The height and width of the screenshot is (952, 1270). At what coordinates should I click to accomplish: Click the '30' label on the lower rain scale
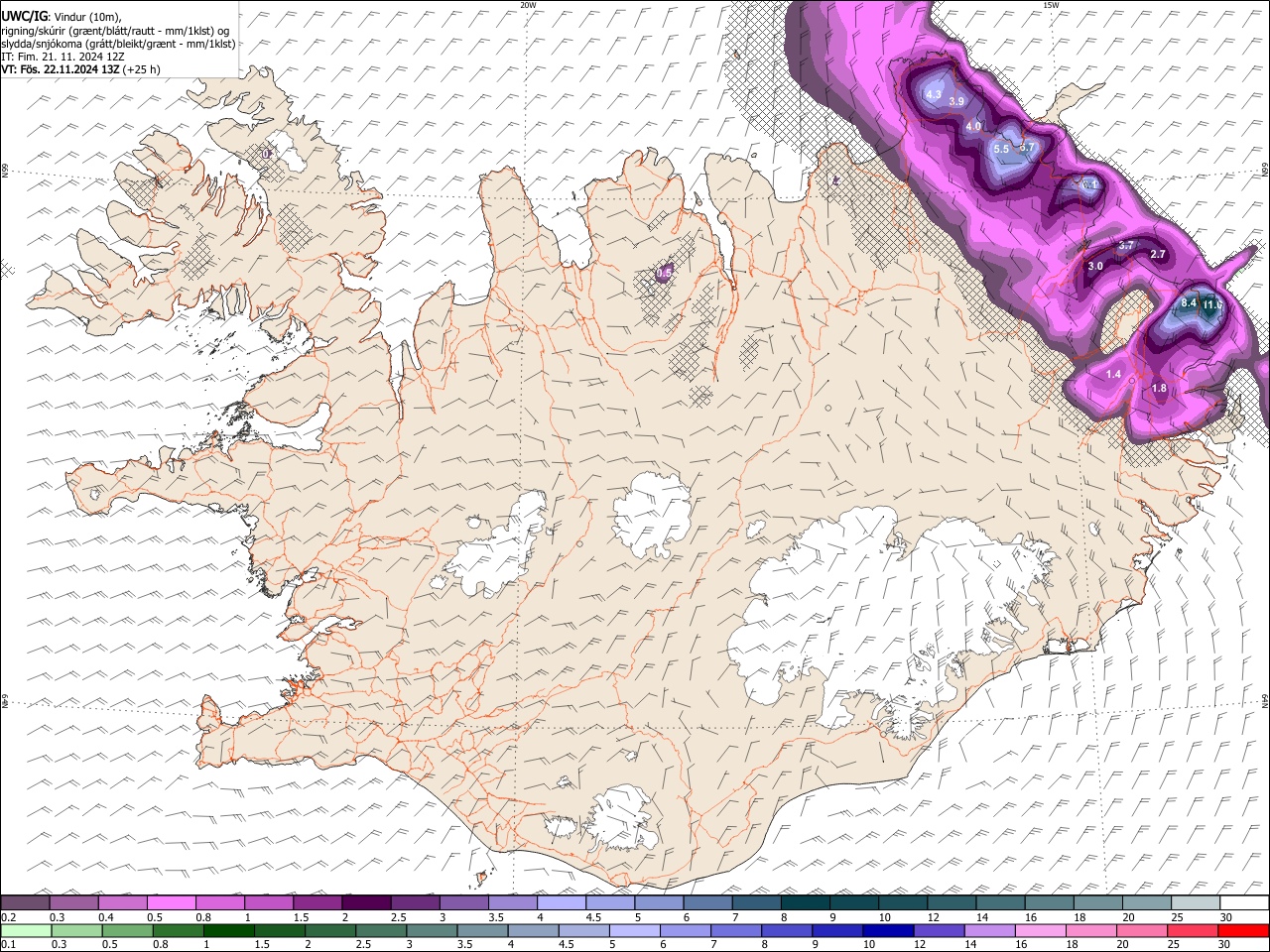tap(1224, 945)
